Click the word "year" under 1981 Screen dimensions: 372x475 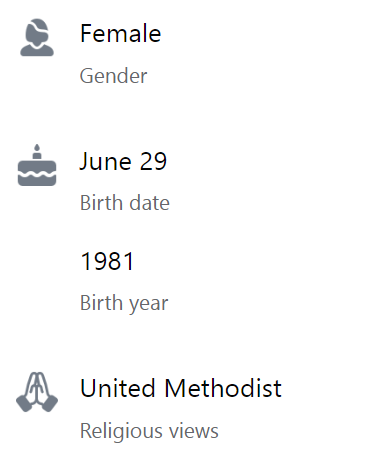point(149,305)
